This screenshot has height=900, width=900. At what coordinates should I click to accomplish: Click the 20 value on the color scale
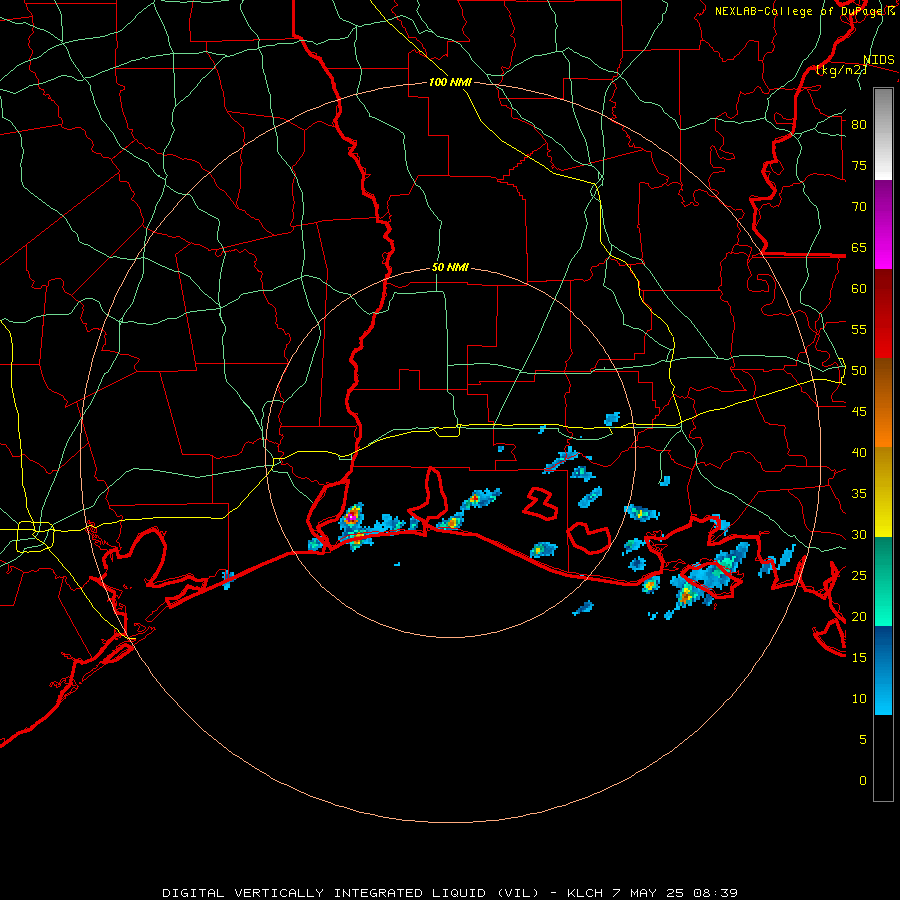(x=859, y=617)
